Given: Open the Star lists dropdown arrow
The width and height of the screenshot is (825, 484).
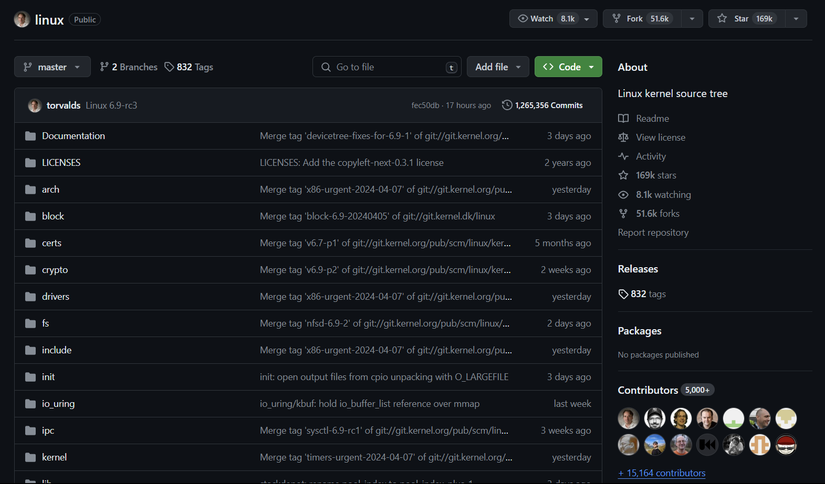Looking at the screenshot, I should pyautogui.click(x=796, y=19).
